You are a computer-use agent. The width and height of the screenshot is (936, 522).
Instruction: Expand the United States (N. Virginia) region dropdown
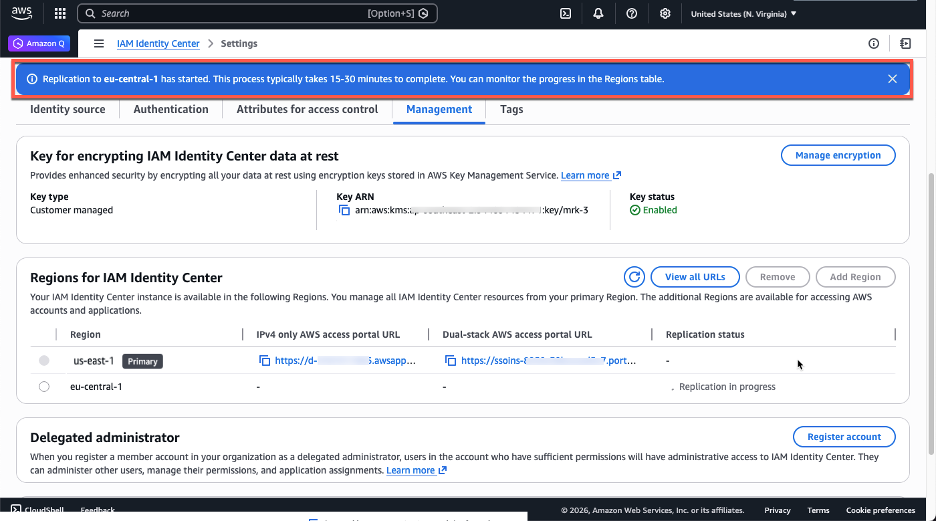744,14
